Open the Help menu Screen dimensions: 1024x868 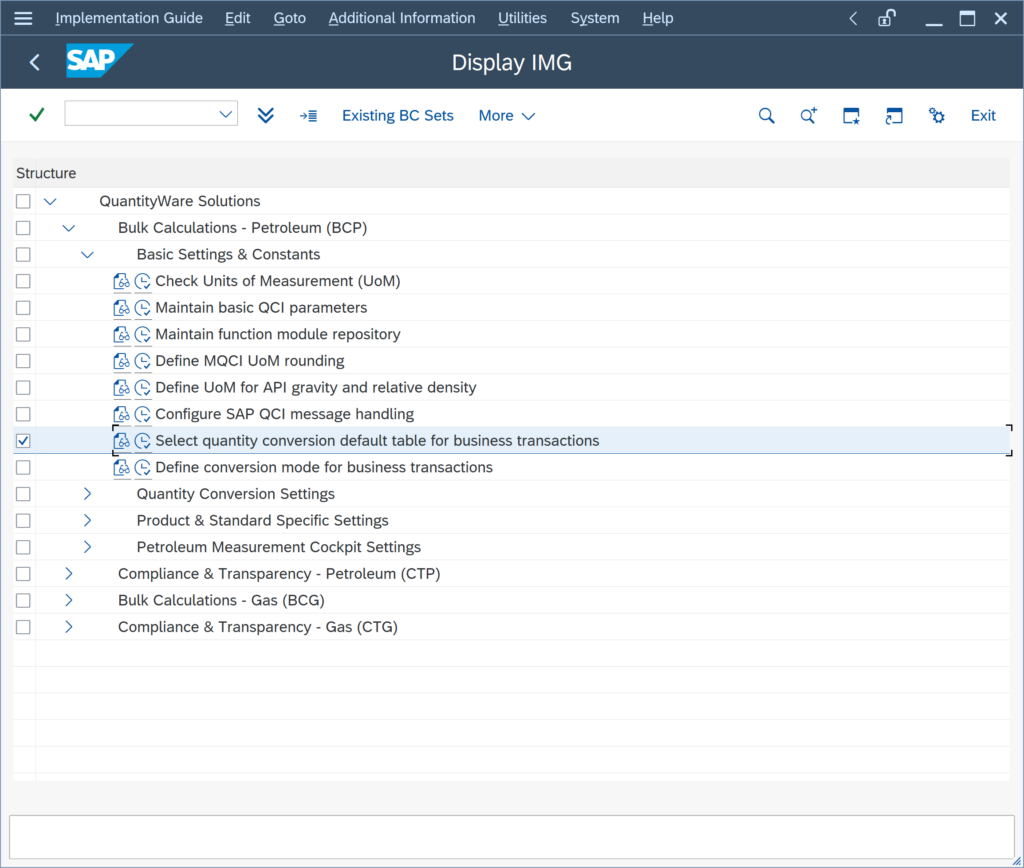coord(658,18)
